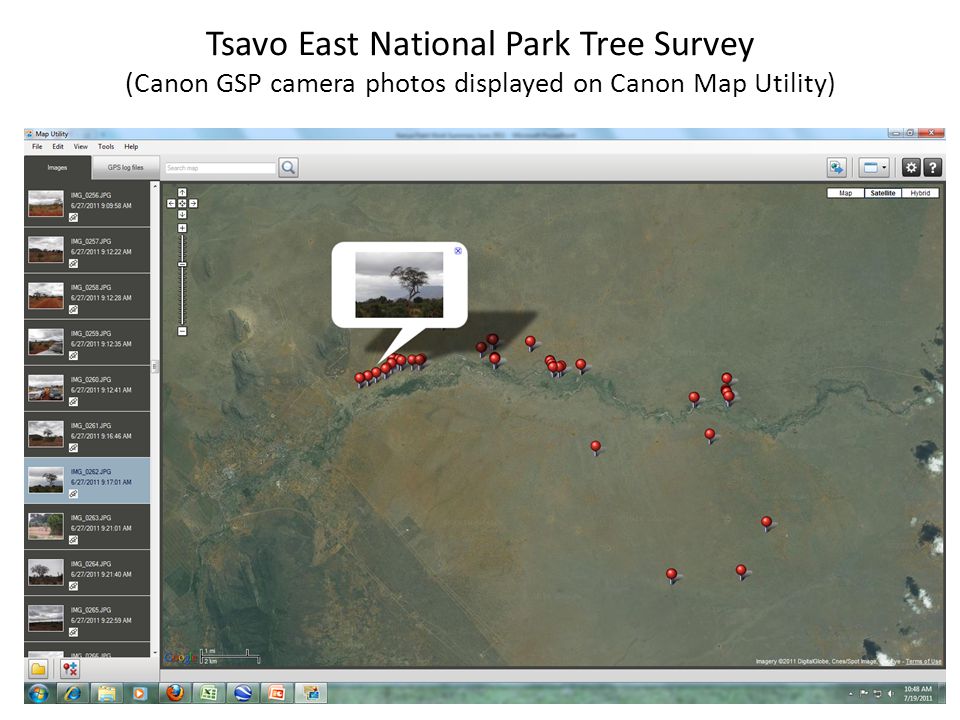Zoom out with the minus button

[182, 331]
